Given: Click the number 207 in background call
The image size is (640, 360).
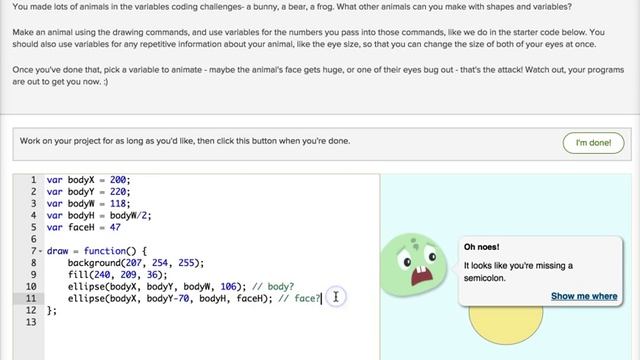Looking at the screenshot, I should click(x=133, y=263).
